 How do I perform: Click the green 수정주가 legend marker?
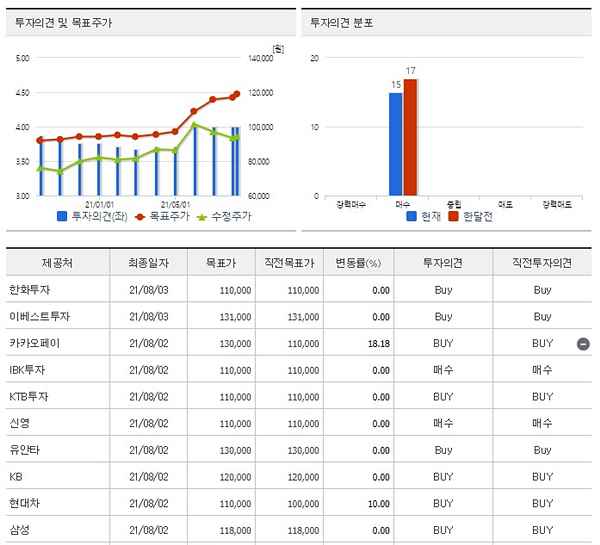202,217
